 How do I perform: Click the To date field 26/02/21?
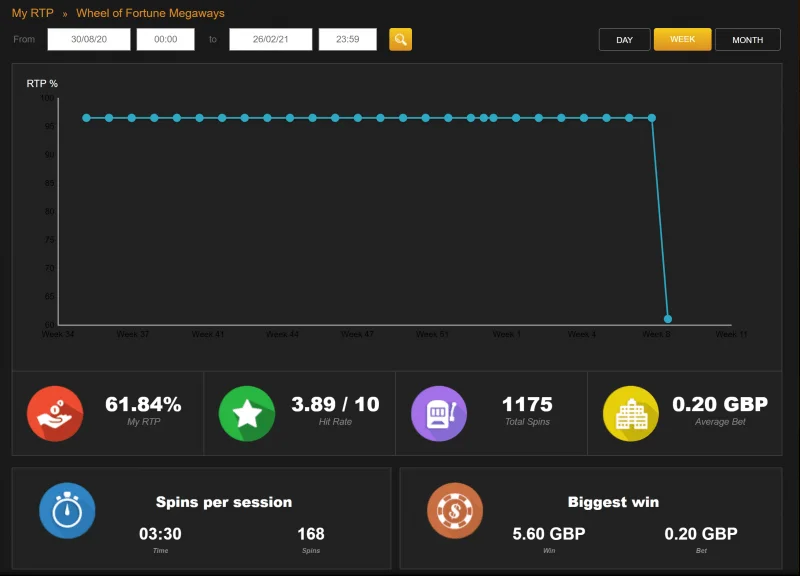[x=270, y=39]
